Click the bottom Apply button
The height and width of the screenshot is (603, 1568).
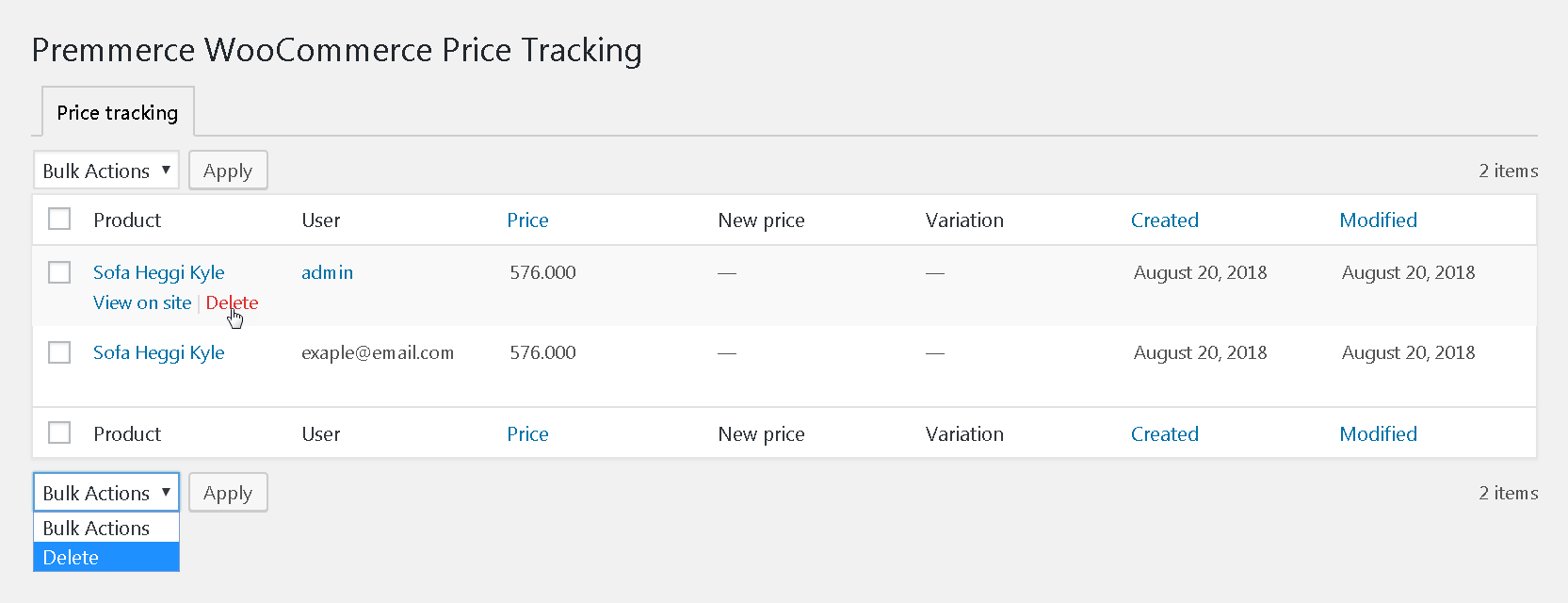click(228, 493)
